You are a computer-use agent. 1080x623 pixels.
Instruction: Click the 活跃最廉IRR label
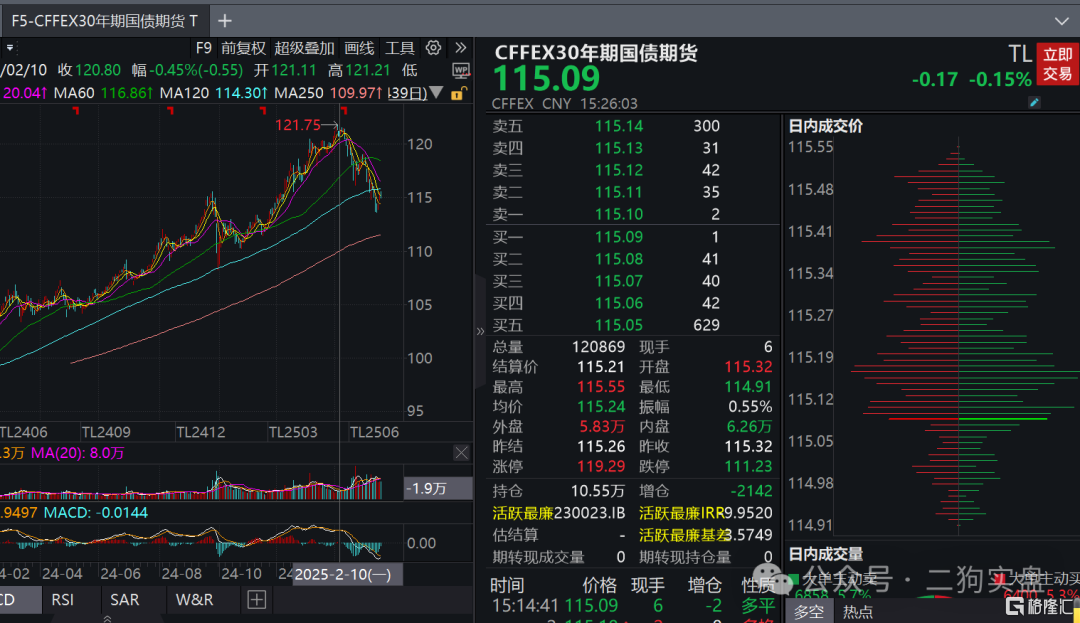point(682,513)
